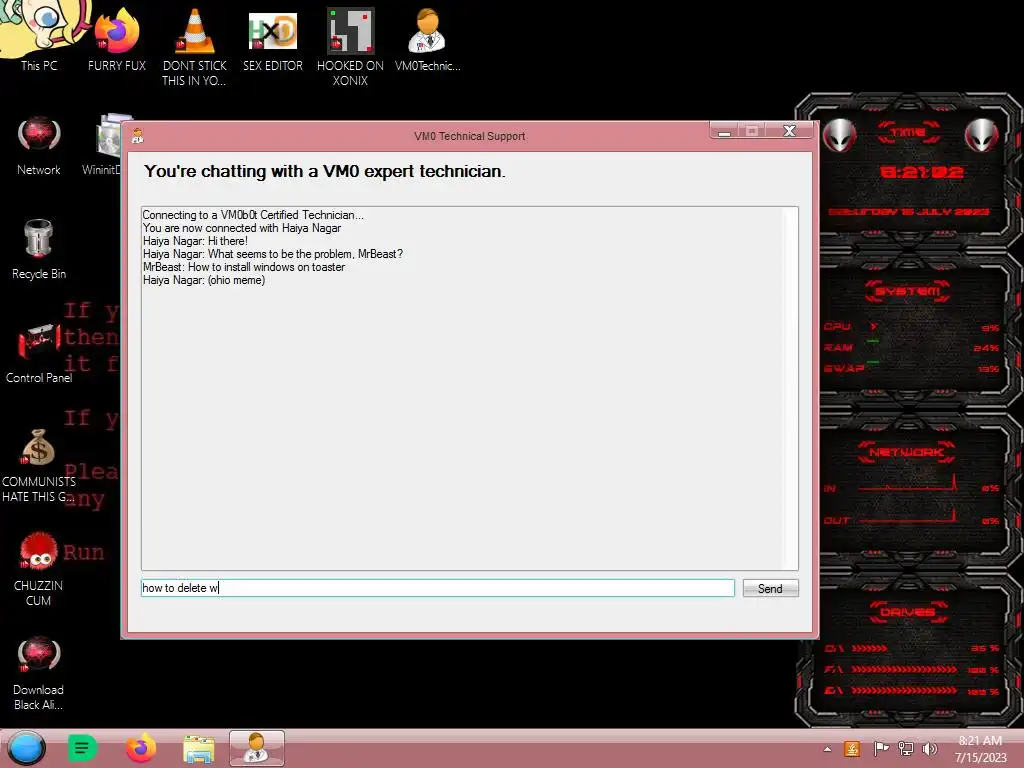Open the Network desktop icon
The width and height of the screenshot is (1024, 768).
[39, 145]
